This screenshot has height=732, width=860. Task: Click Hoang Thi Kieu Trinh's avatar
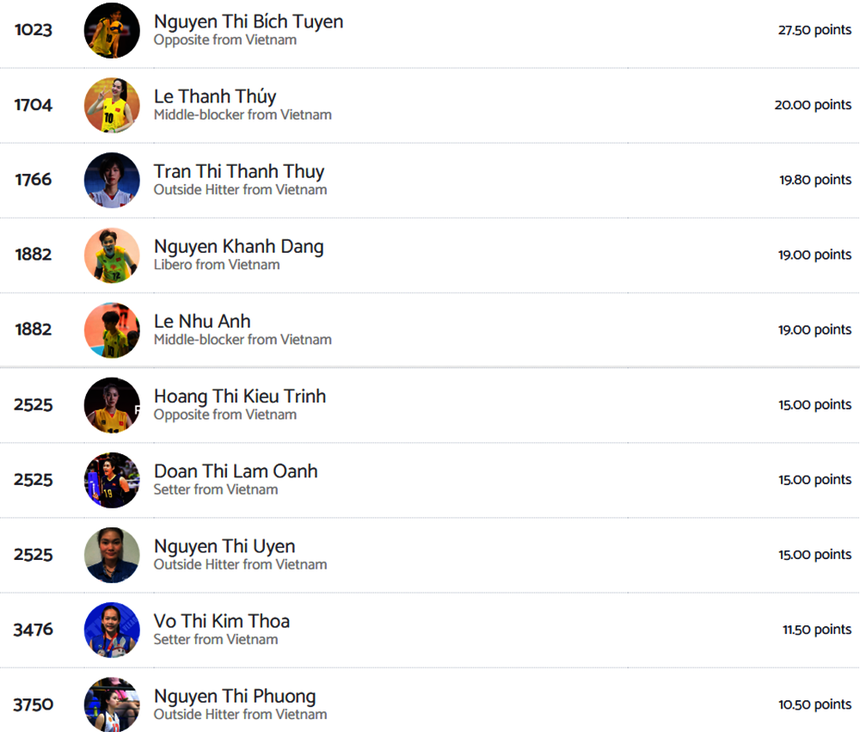coord(112,405)
